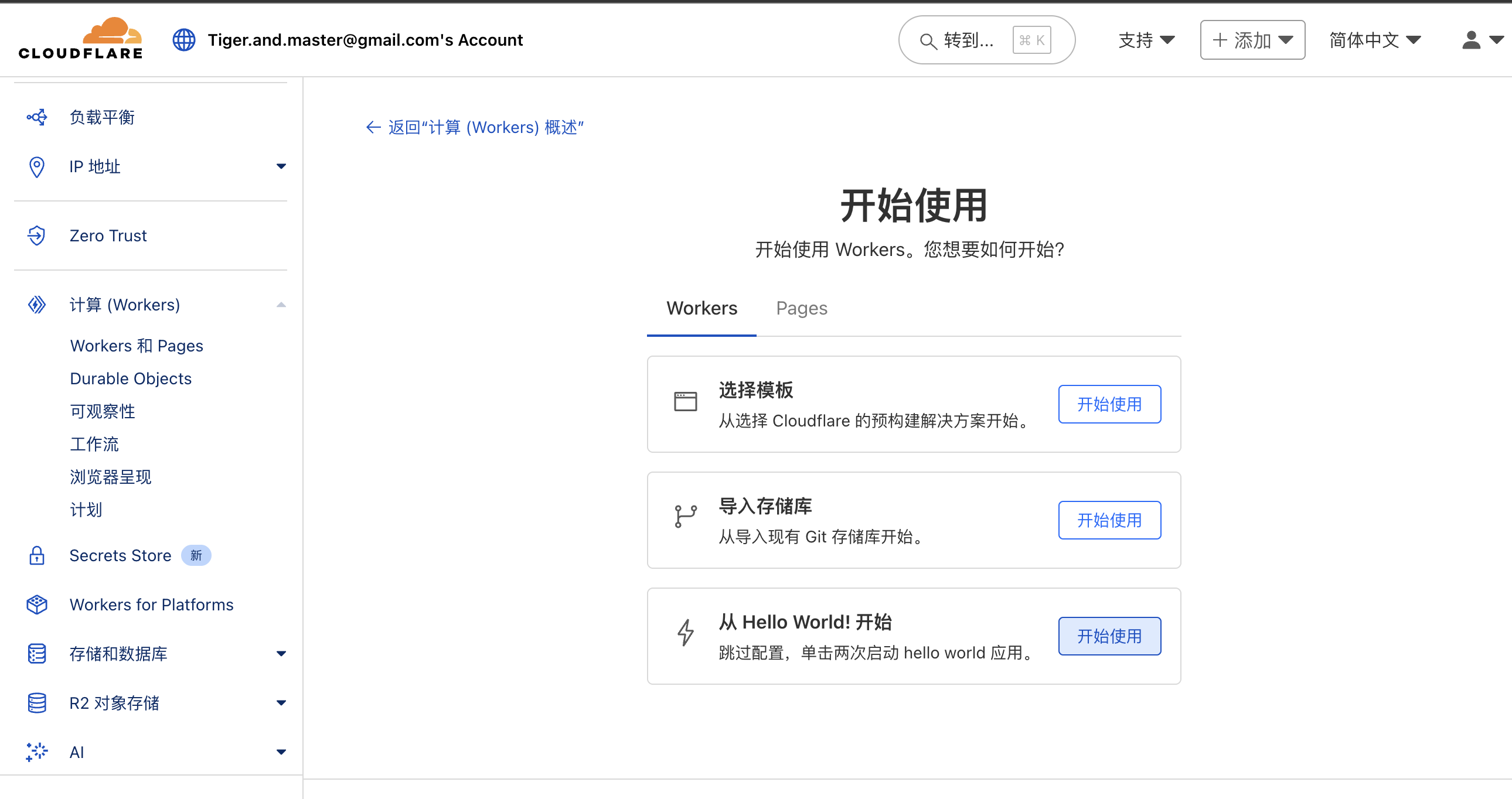Click 开始使用 for 导入存储库
Screen dimensions: 1512x799
pyautogui.click(x=1109, y=520)
